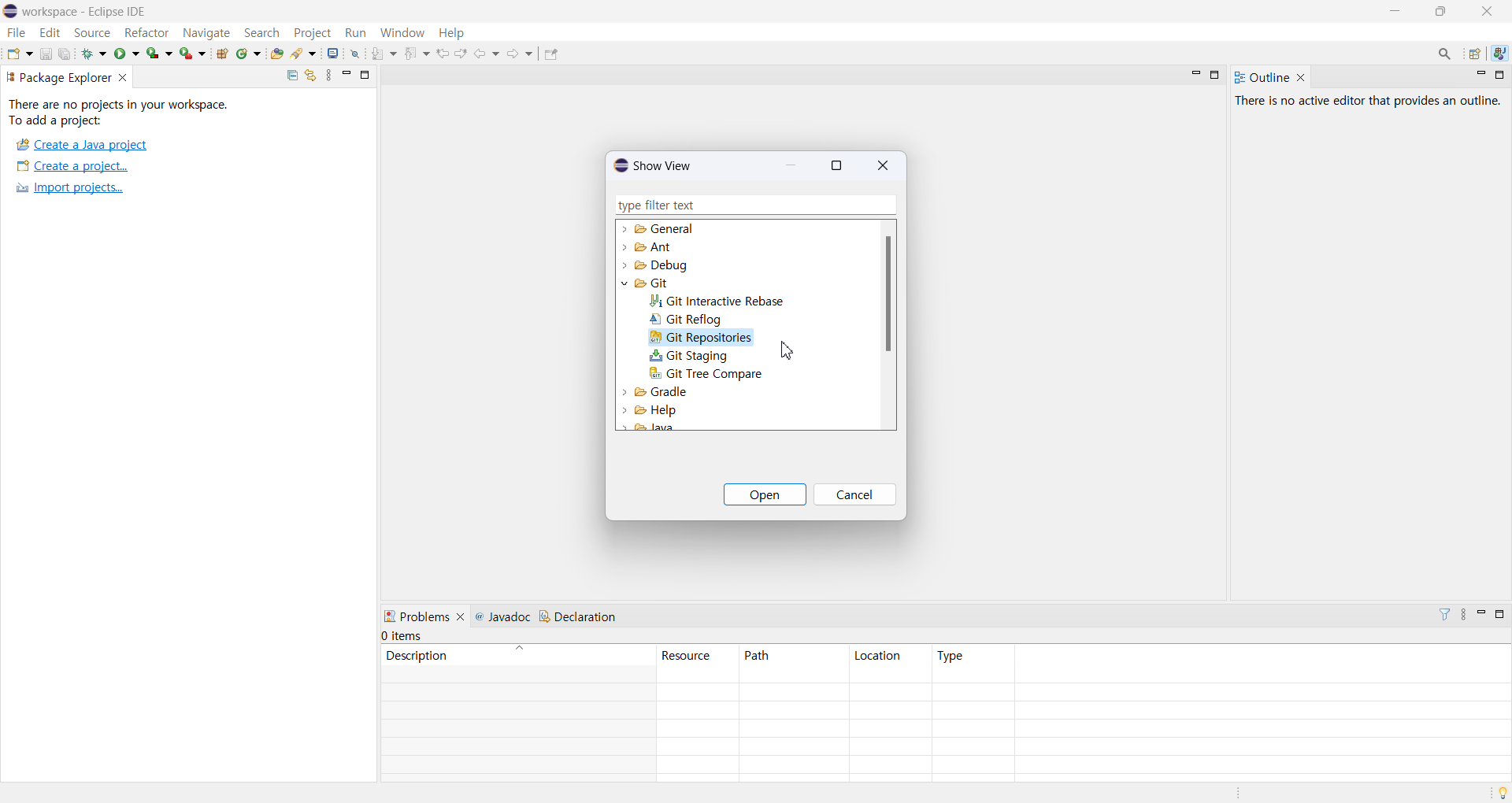Click the Coverage run icon
This screenshot has height=803, width=1512.
pos(154,54)
